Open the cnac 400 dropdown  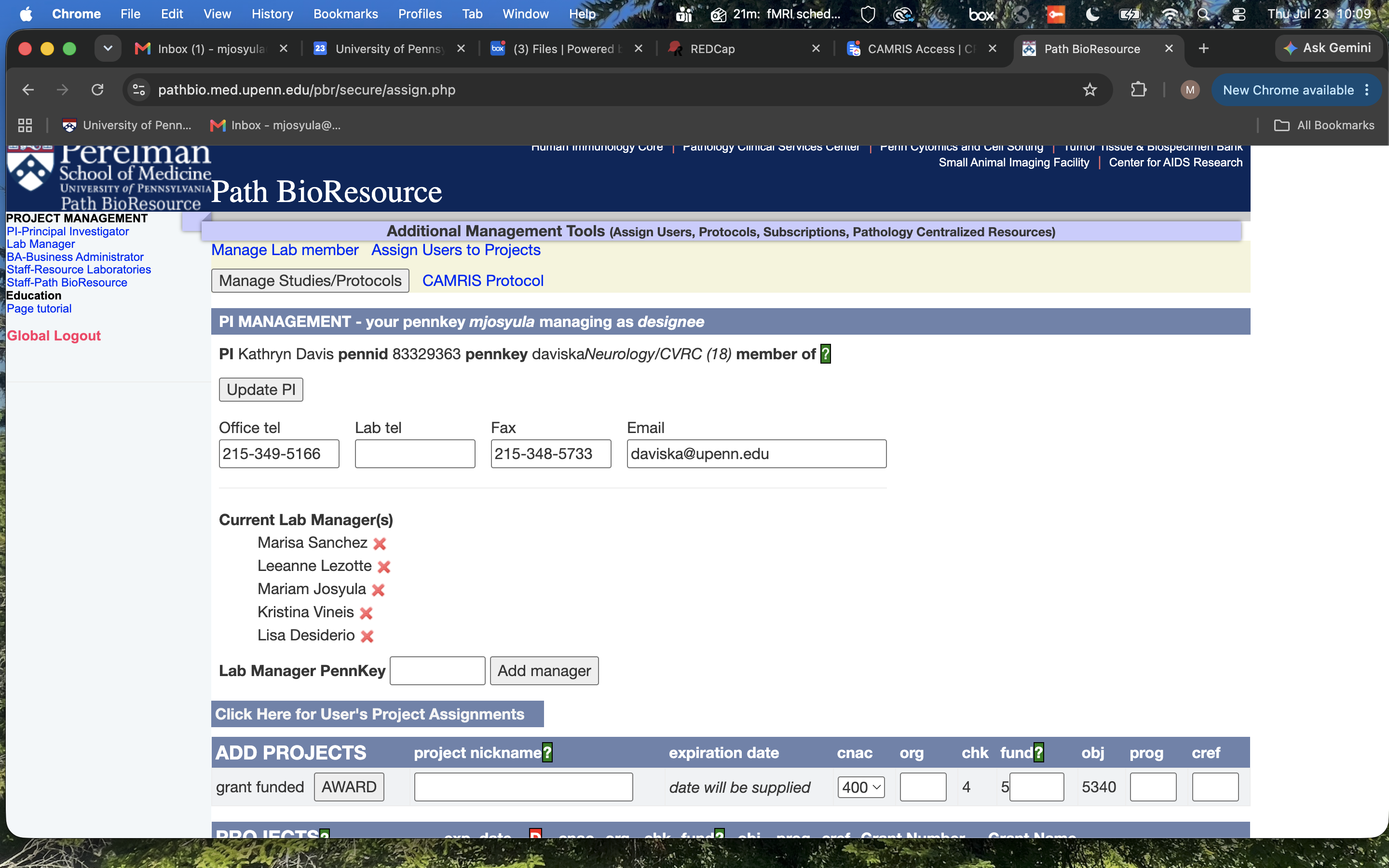861,787
